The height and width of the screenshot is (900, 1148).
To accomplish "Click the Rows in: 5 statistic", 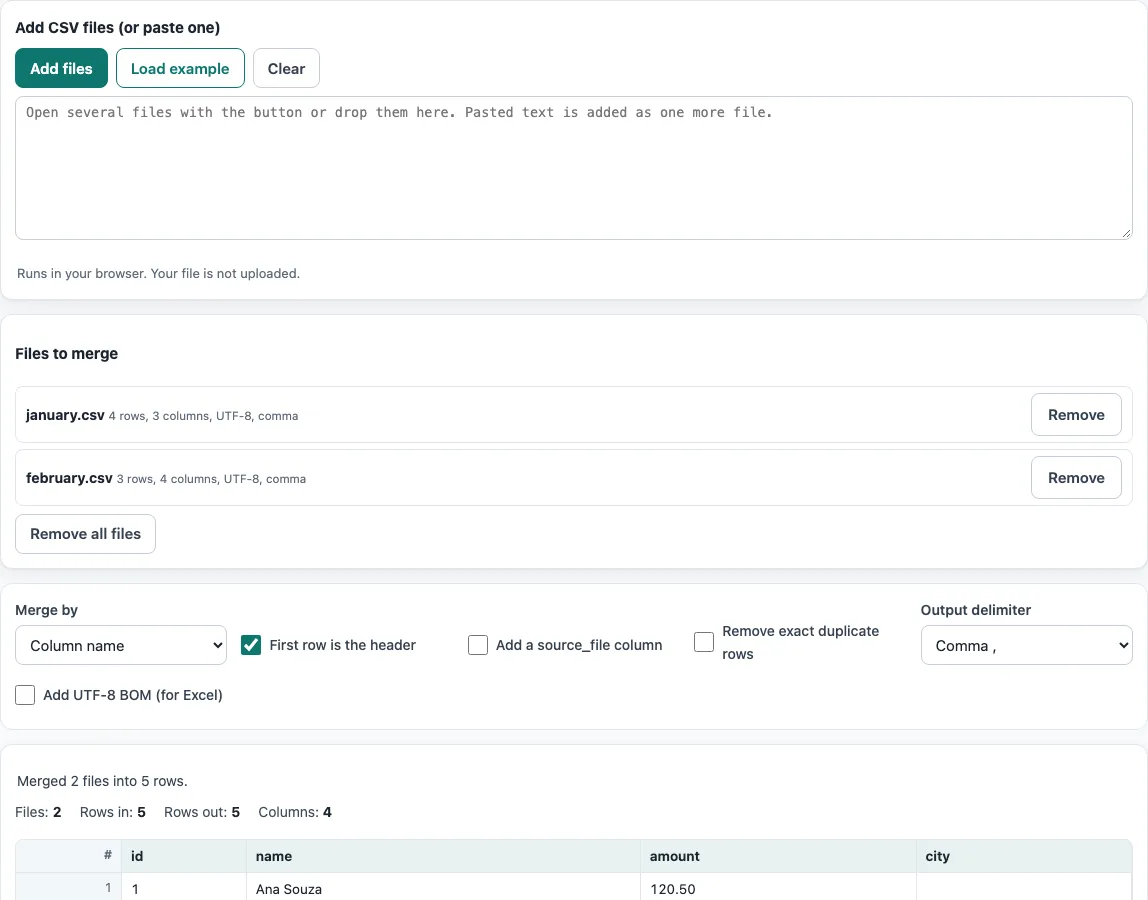I will pyautogui.click(x=113, y=812).
